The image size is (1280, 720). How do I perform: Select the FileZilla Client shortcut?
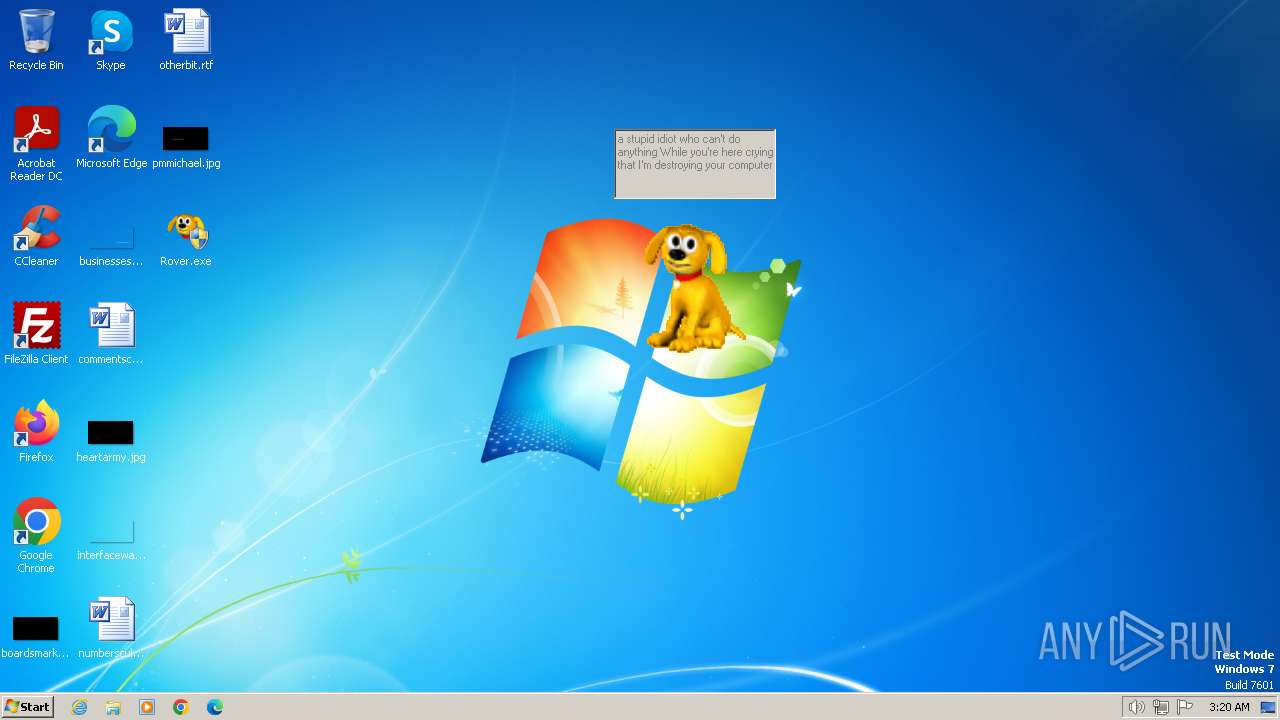[36, 334]
